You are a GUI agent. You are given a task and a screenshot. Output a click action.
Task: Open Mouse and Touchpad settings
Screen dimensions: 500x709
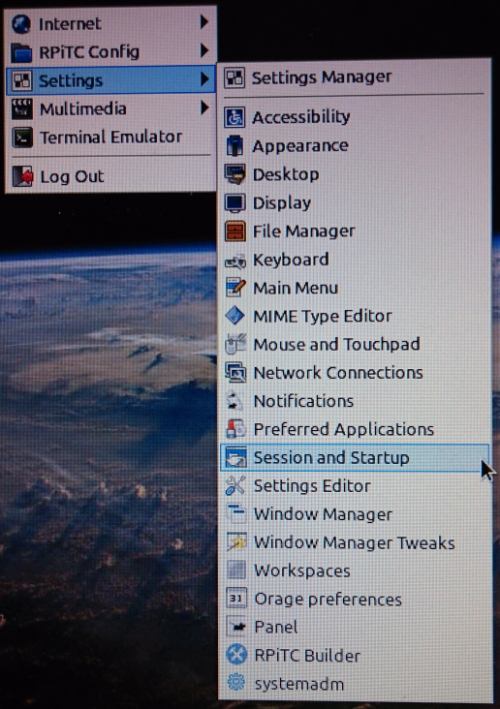click(355, 345)
